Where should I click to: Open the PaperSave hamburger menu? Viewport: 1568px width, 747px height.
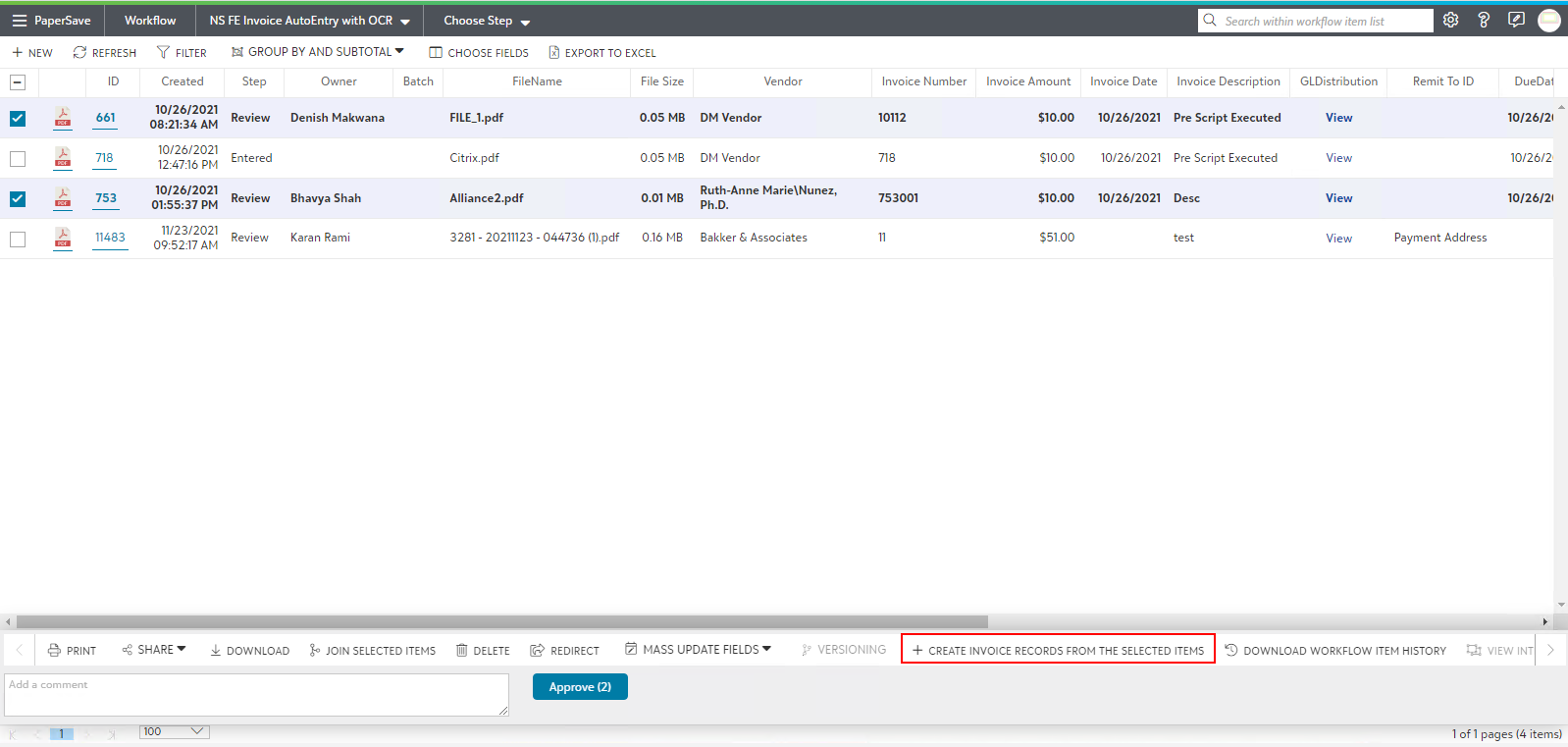pos(20,21)
